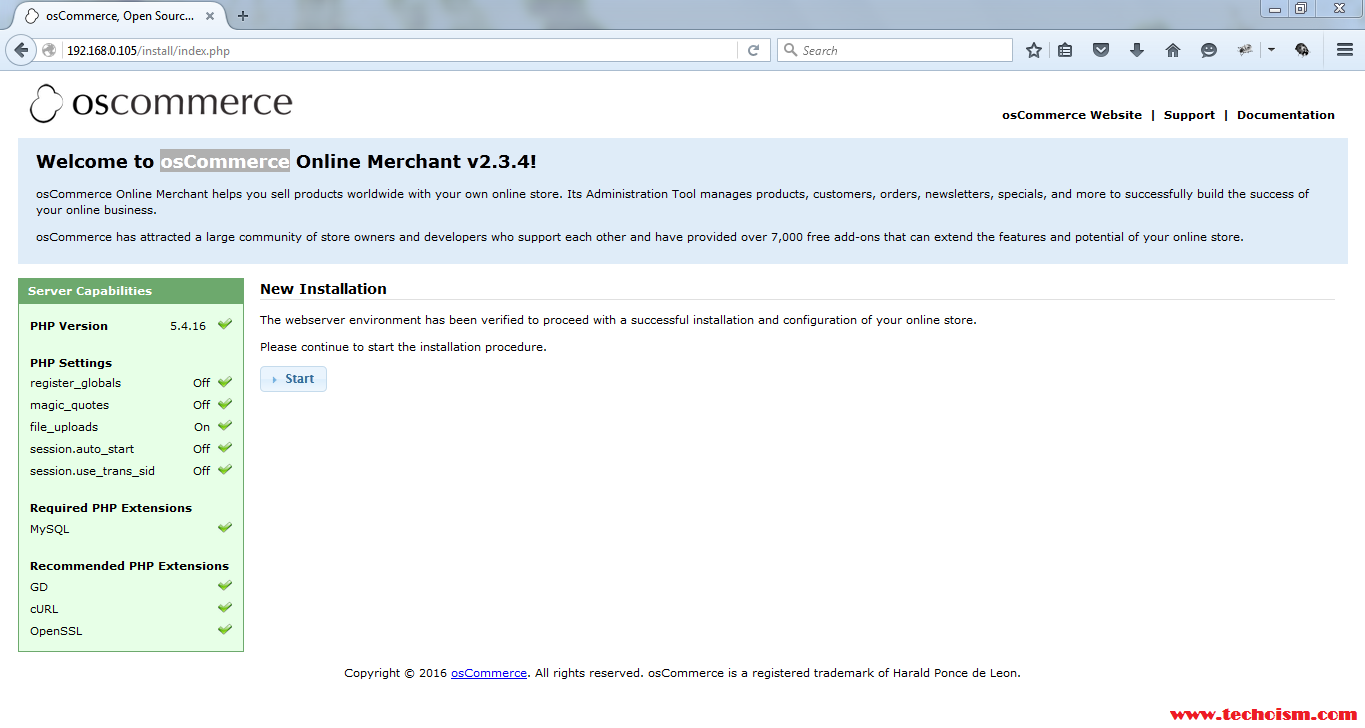Screen dimensions: 1365x728
Task: Expand the toolbar extension dropdown arrow
Action: click(x=1271, y=49)
